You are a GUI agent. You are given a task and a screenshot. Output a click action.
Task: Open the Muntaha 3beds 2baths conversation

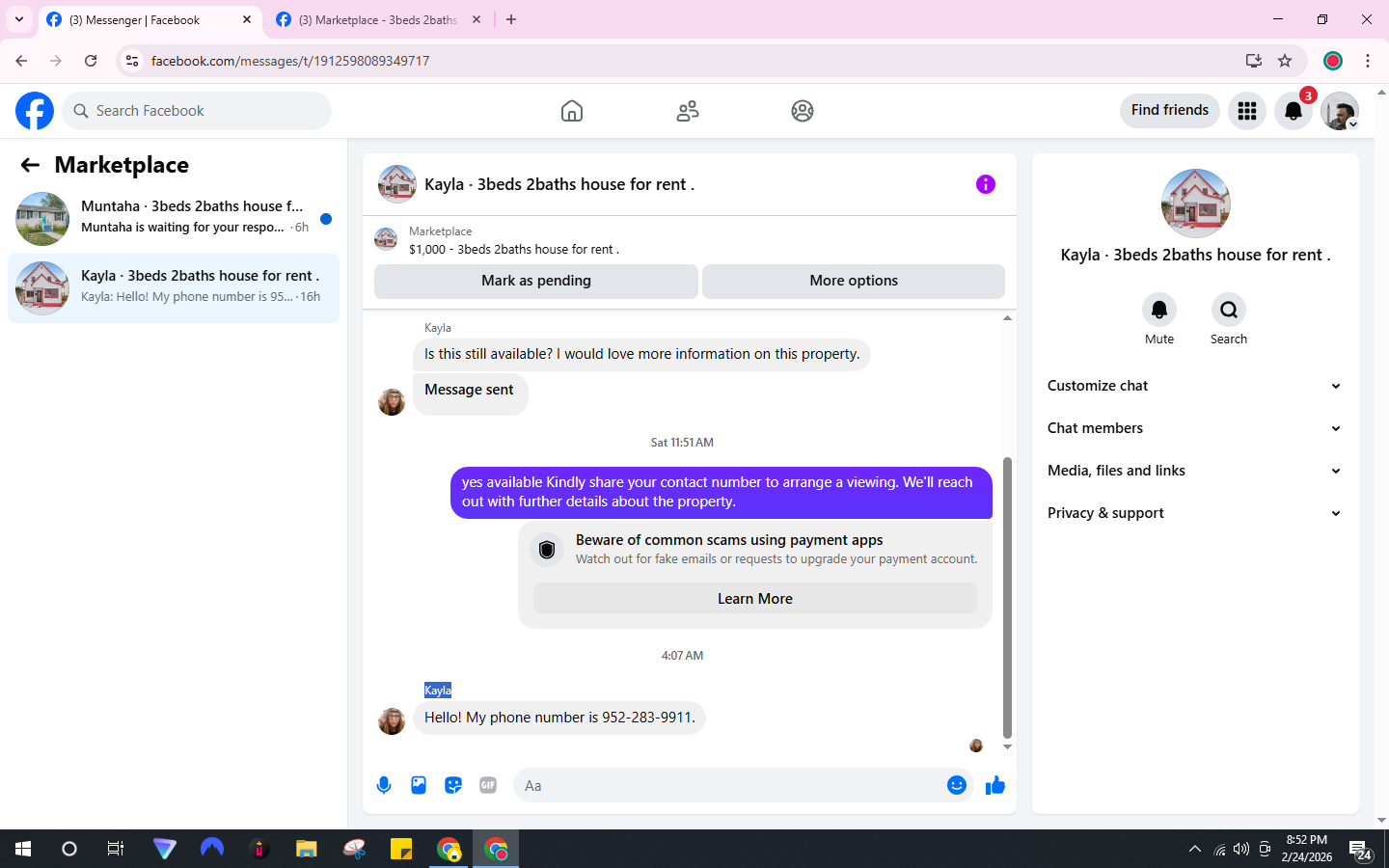[174, 219]
